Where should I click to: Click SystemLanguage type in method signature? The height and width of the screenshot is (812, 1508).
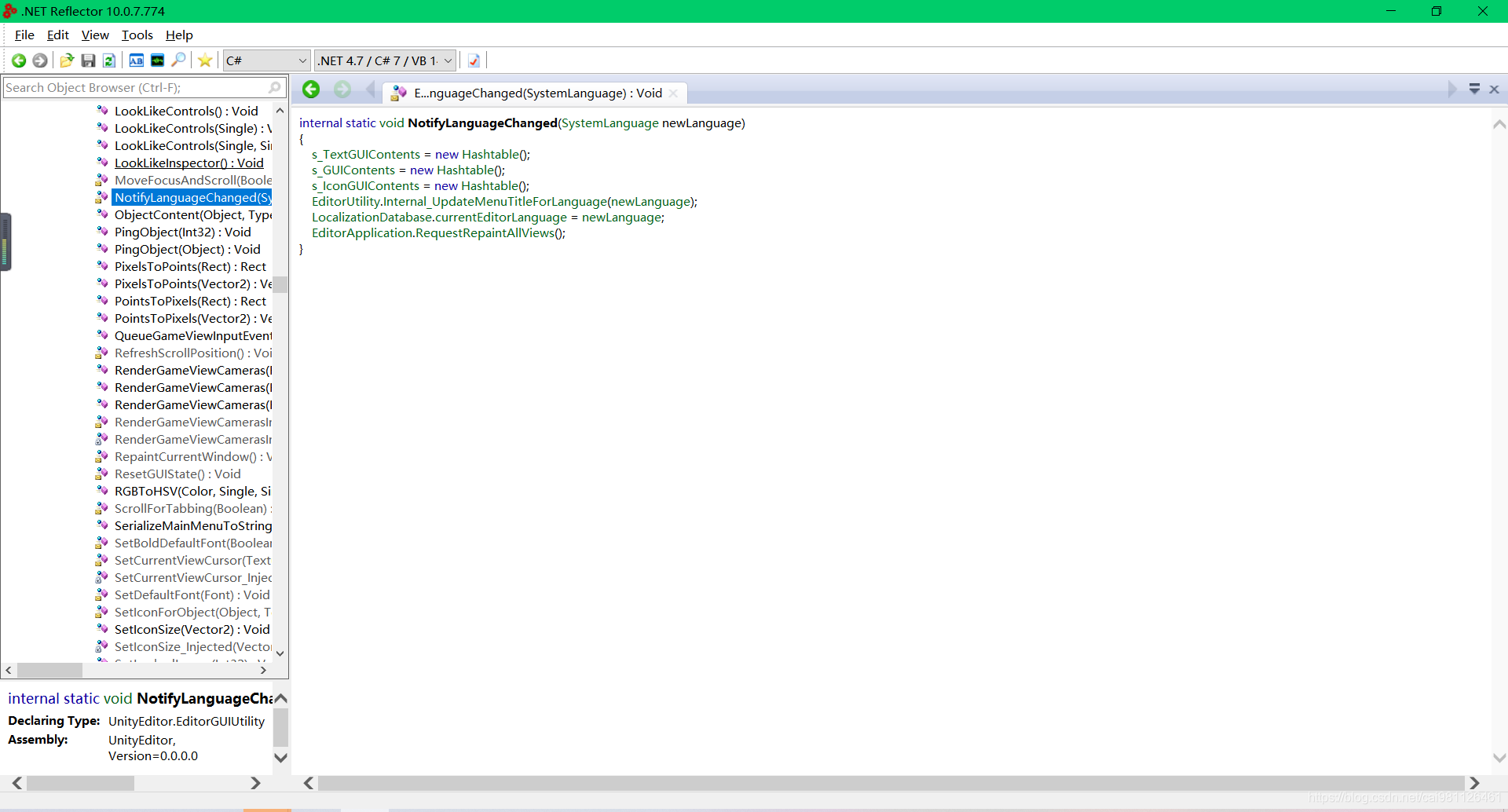(610, 123)
